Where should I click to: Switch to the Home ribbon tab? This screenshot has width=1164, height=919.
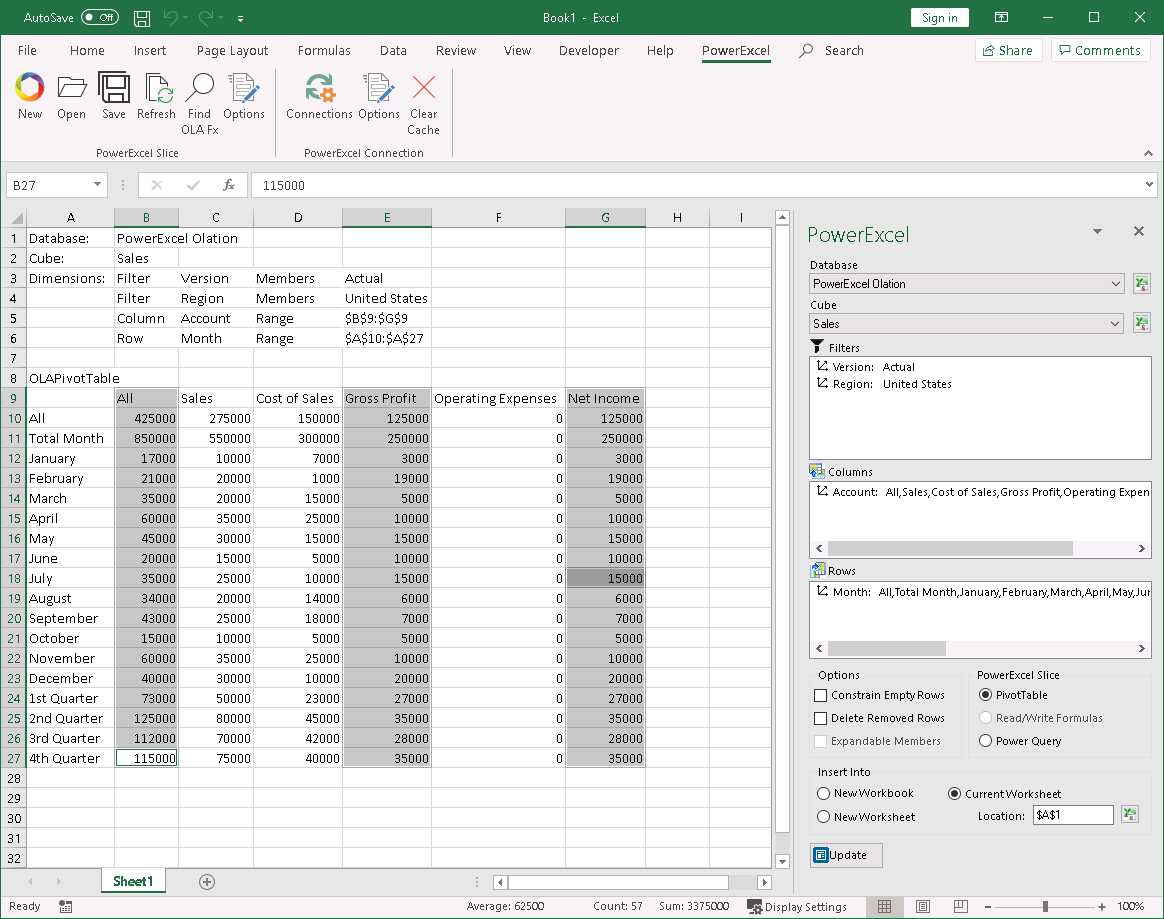(x=87, y=50)
